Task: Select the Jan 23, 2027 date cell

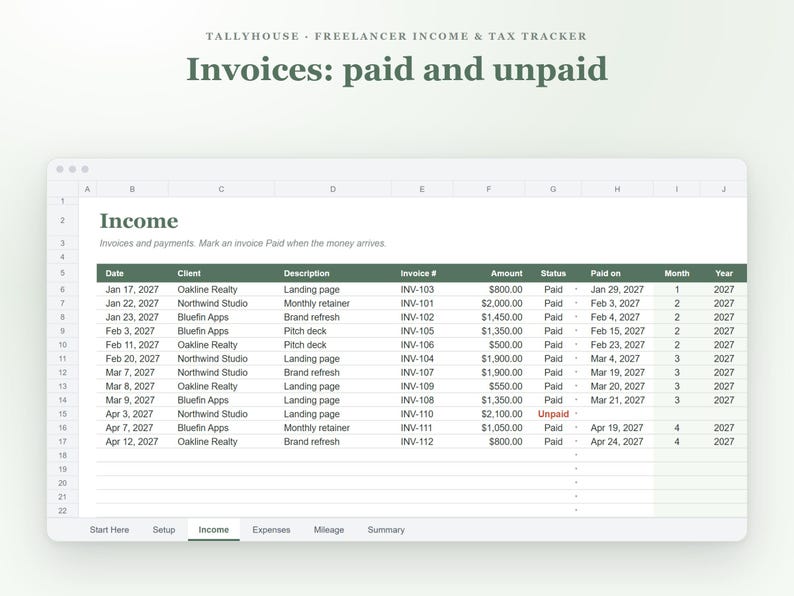Action: 132,316
